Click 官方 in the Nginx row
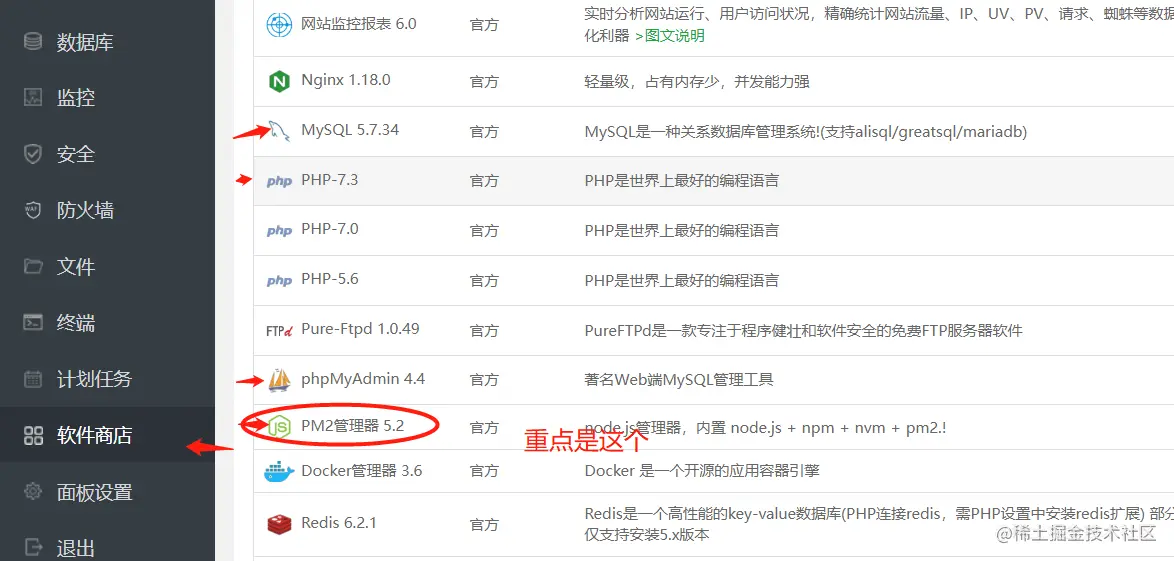The width and height of the screenshot is (1174, 561). point(484,82)
